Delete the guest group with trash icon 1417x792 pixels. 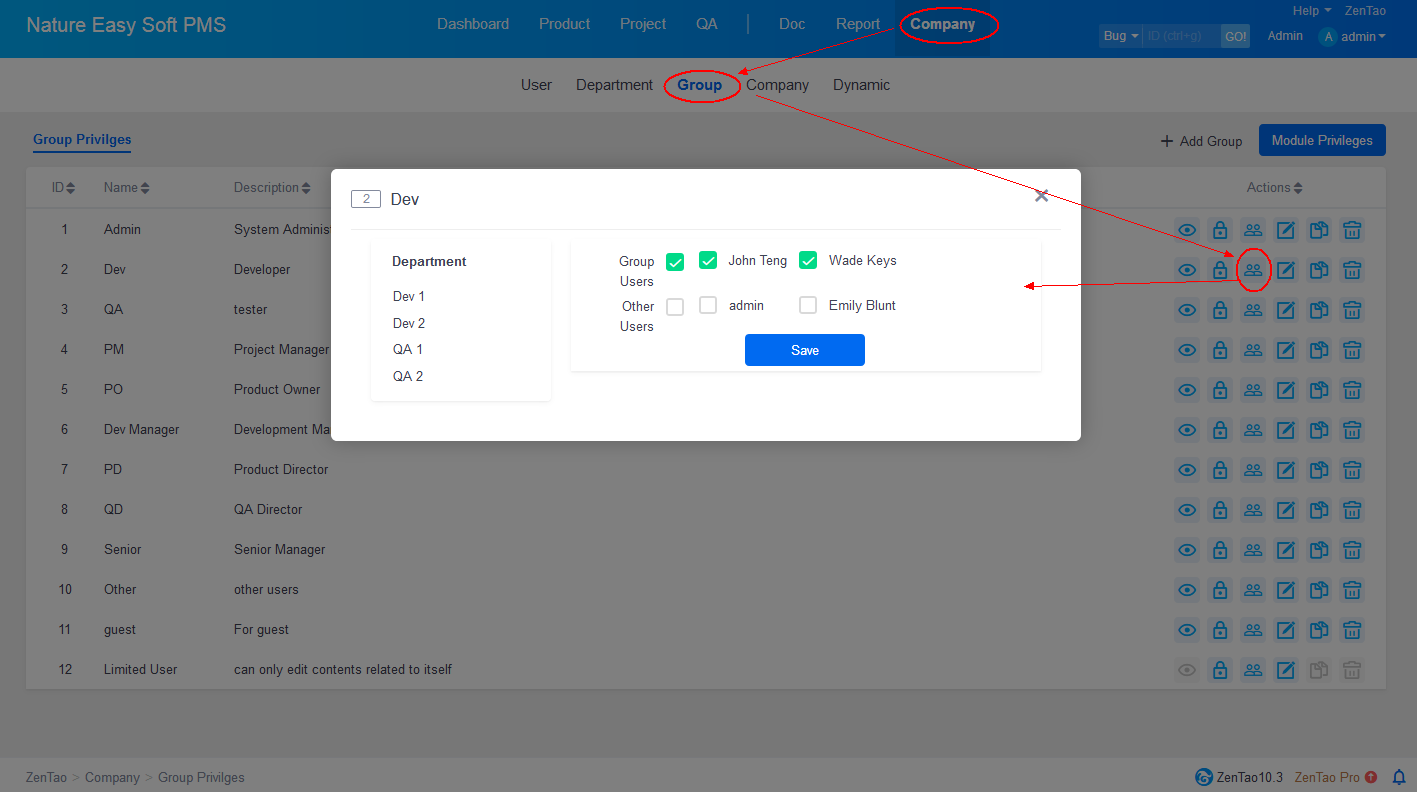[x=1352, y=630]
